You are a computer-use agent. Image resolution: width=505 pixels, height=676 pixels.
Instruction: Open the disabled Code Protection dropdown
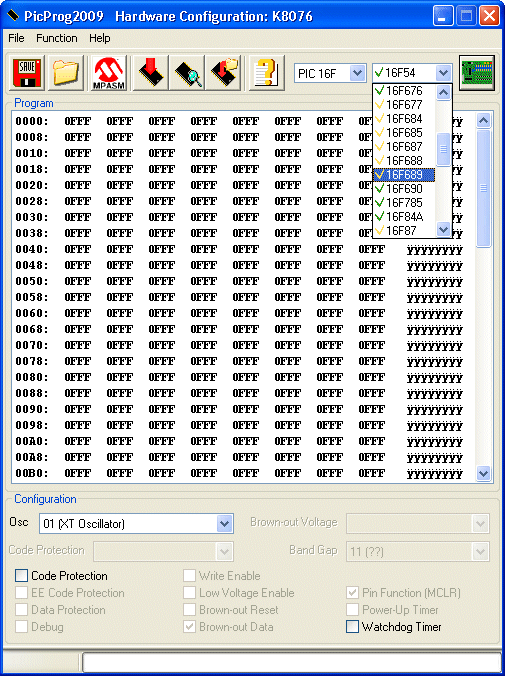tap(224, 551)
